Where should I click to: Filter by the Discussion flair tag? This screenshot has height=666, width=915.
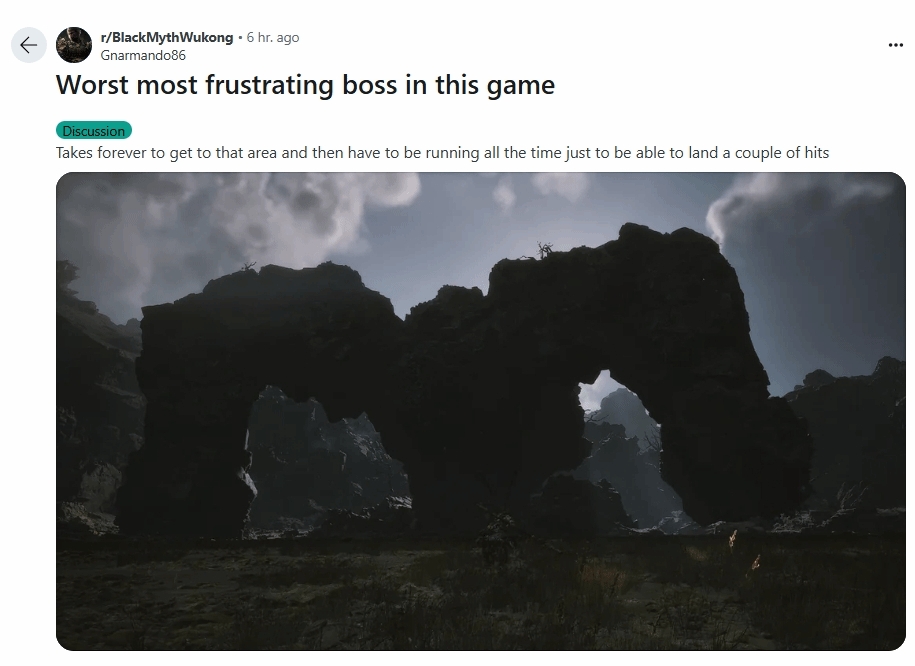tap(94, 131)
